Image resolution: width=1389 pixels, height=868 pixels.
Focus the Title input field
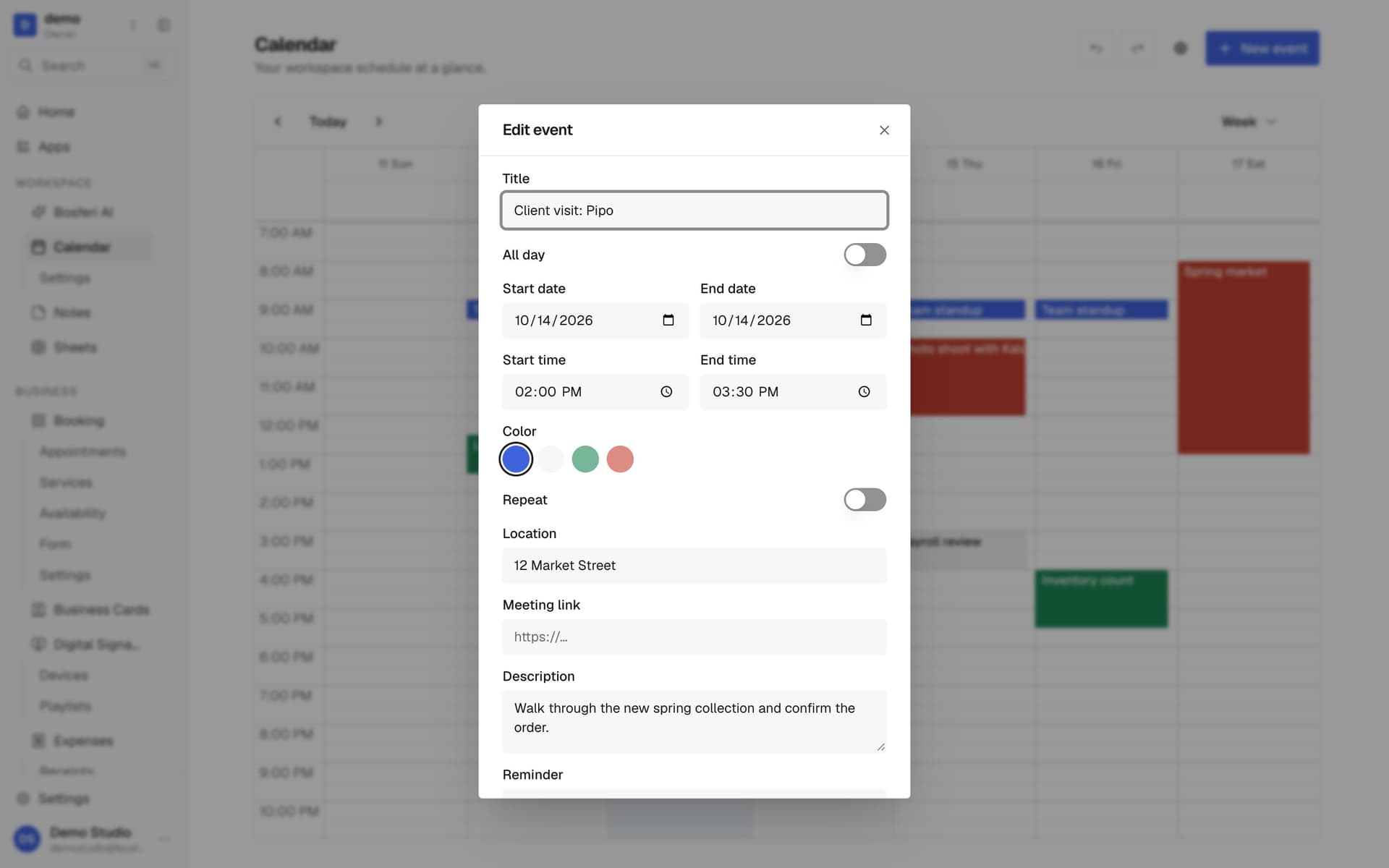click(x=694, y=210)
